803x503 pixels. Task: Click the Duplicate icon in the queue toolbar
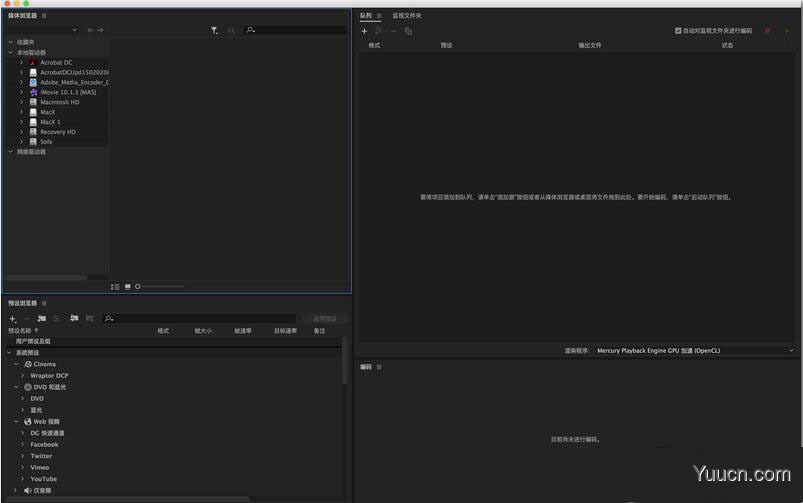[408, 31]
